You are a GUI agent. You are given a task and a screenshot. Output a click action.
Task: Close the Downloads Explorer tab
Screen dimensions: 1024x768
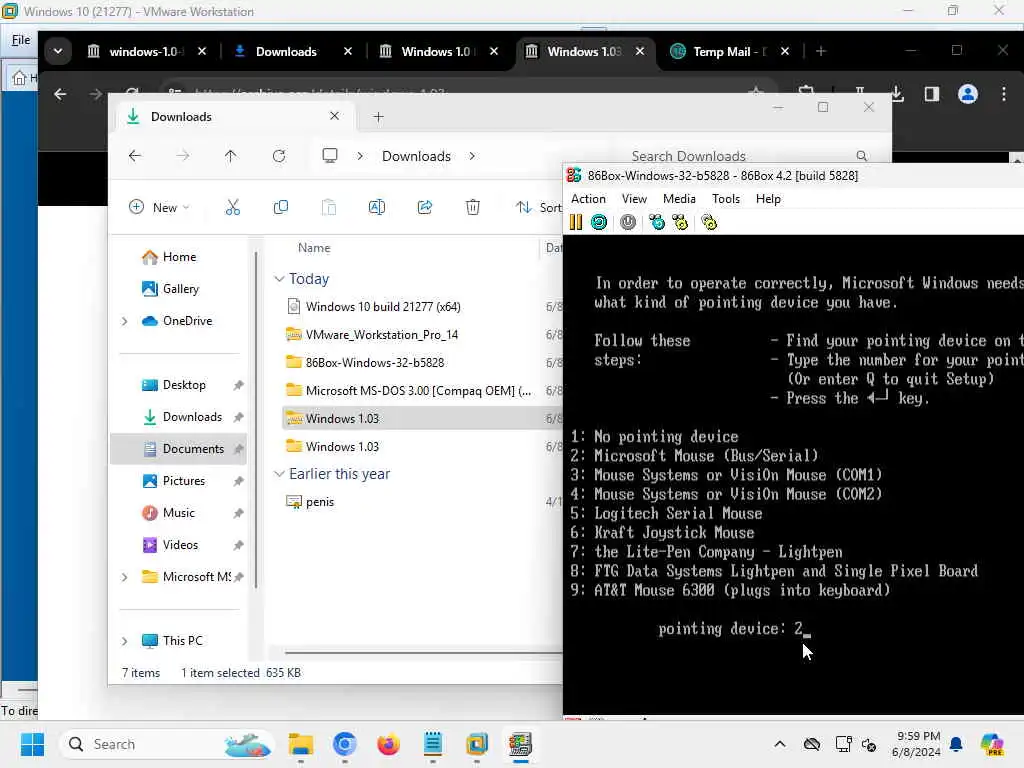click(x=334, y=116)
